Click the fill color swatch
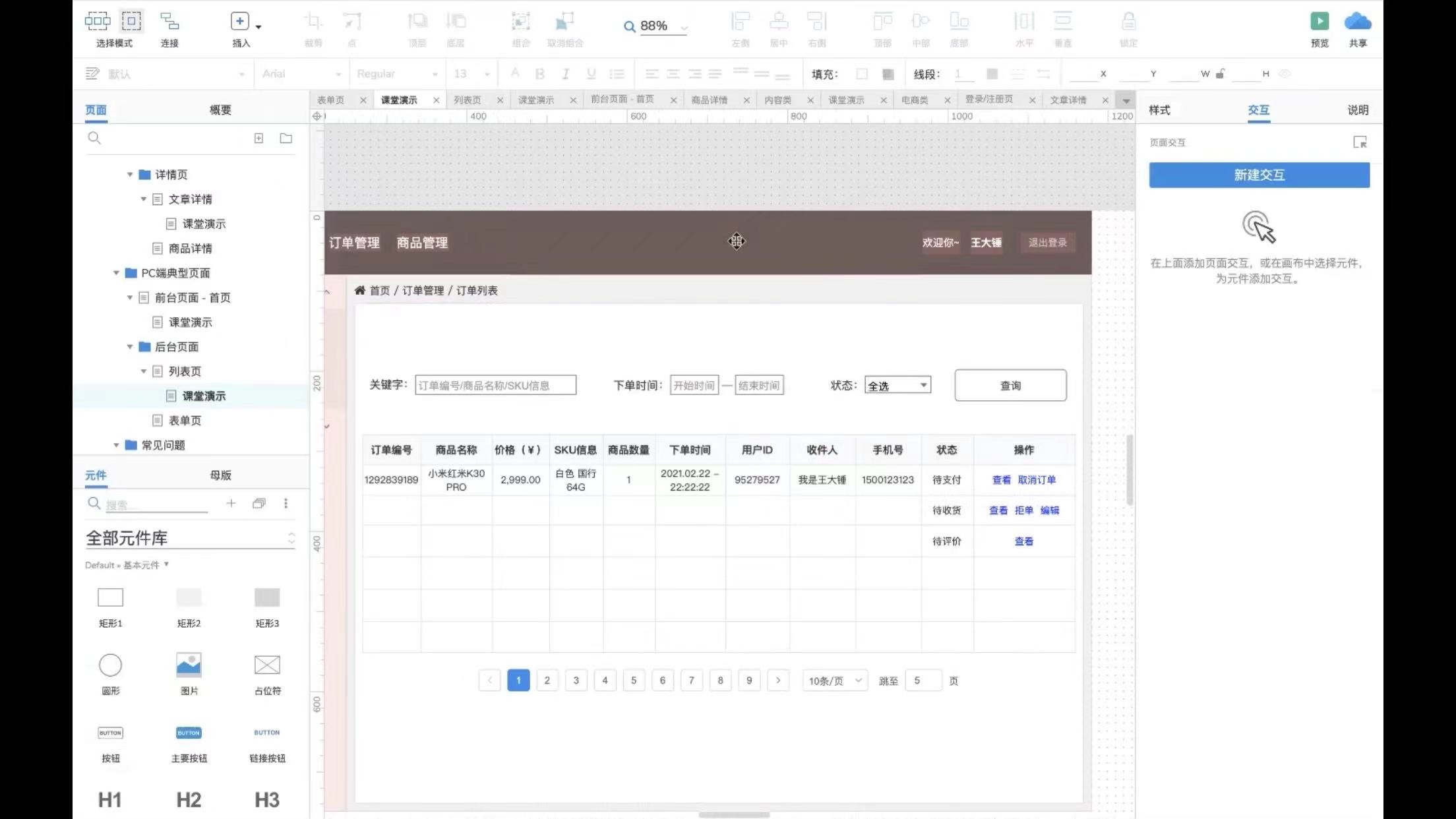1456x819 pixels. click(861, 74)
